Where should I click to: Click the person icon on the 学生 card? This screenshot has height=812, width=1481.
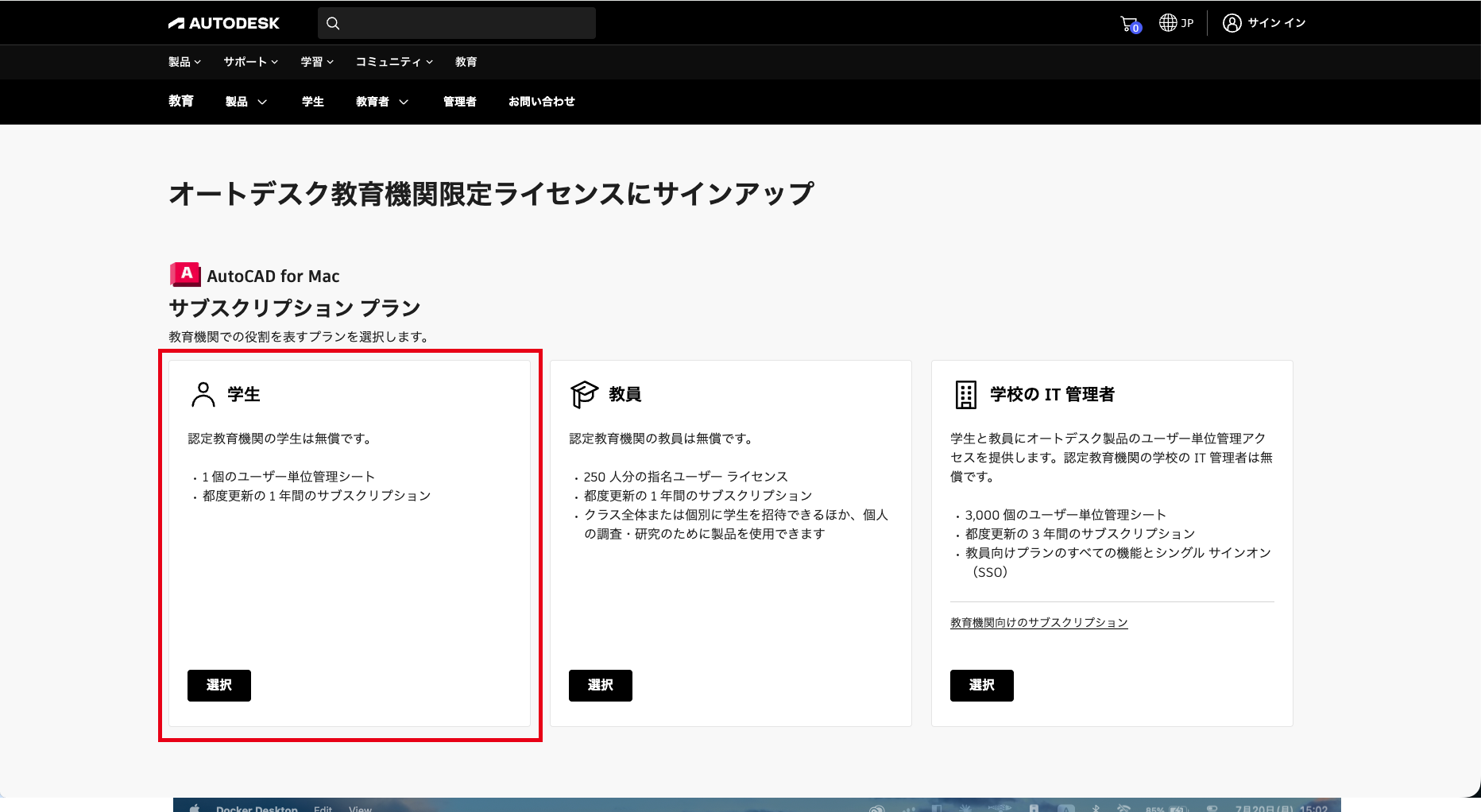[x=203, y=394]
